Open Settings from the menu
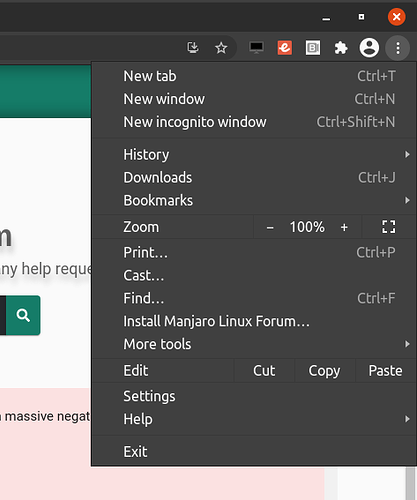Viewport: 417px width, 500px height. click(254, 396)
